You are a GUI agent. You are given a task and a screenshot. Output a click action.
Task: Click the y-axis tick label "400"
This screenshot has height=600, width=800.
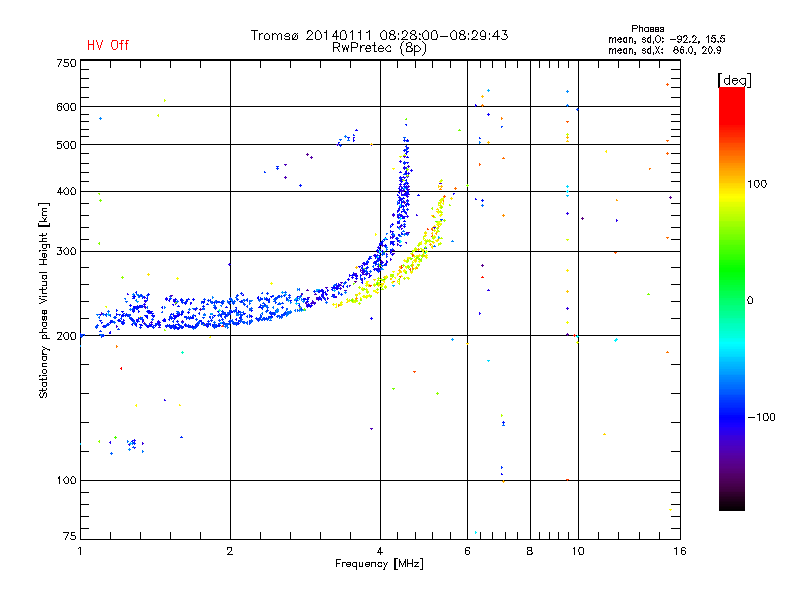(x=66, y=191)
